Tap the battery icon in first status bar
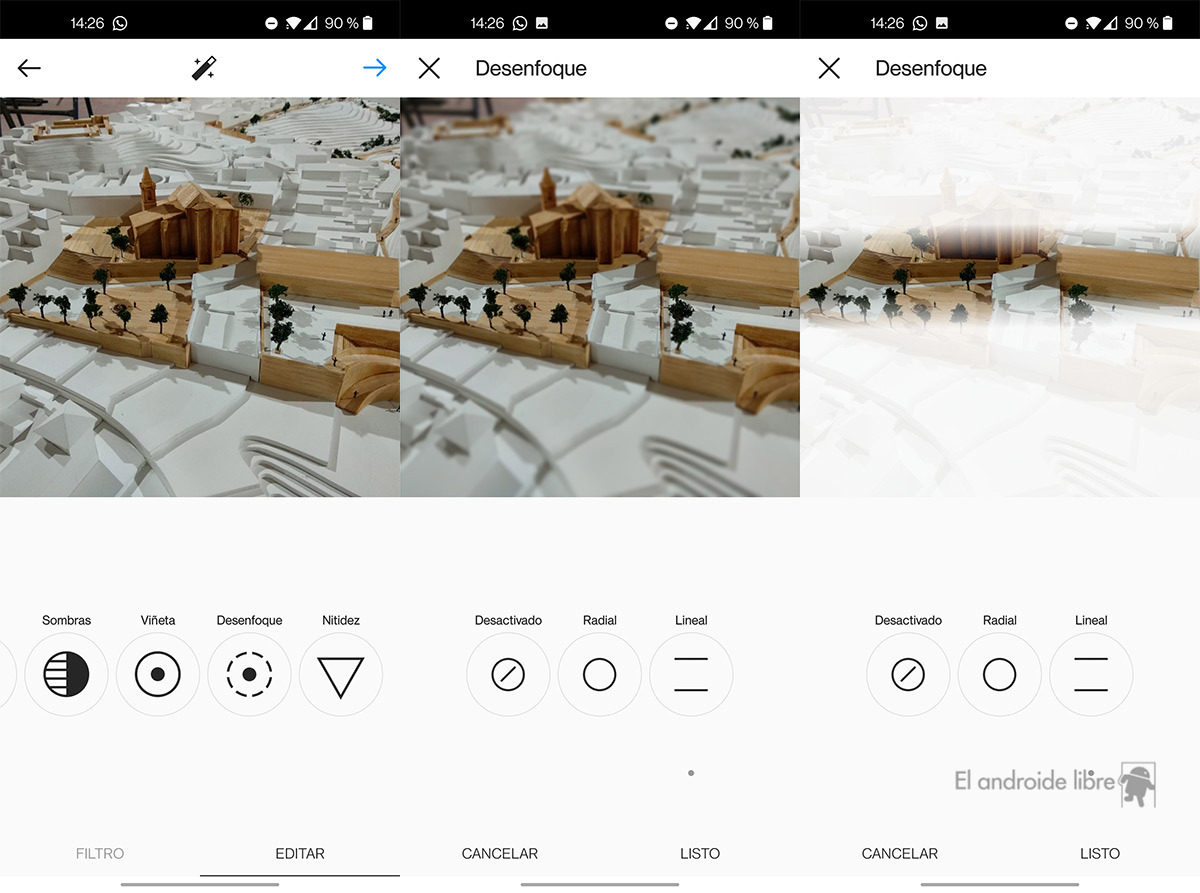Viewport: 1200px width, 893px height. (368, 23)
